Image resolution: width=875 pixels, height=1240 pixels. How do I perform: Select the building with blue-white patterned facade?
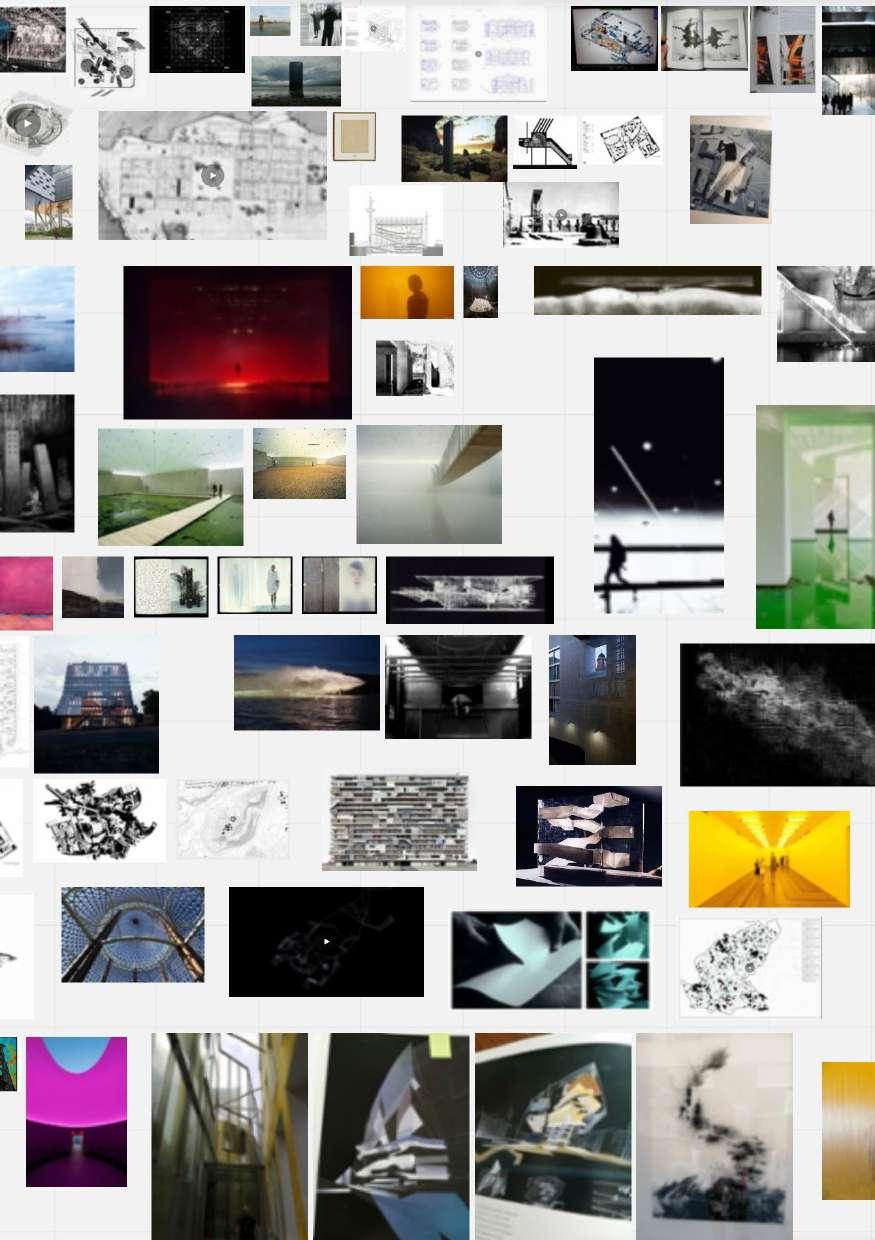tap(48, 202)
